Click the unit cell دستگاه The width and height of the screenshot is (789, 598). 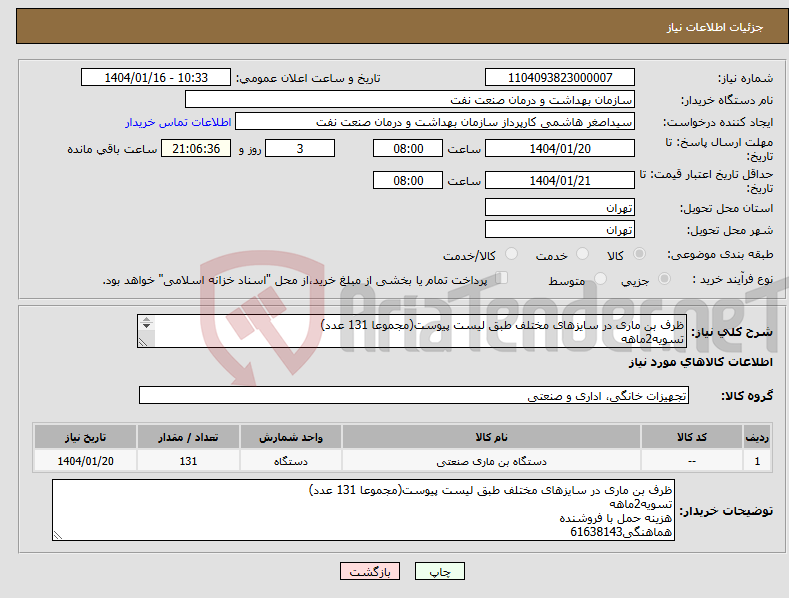click(291, 461)
